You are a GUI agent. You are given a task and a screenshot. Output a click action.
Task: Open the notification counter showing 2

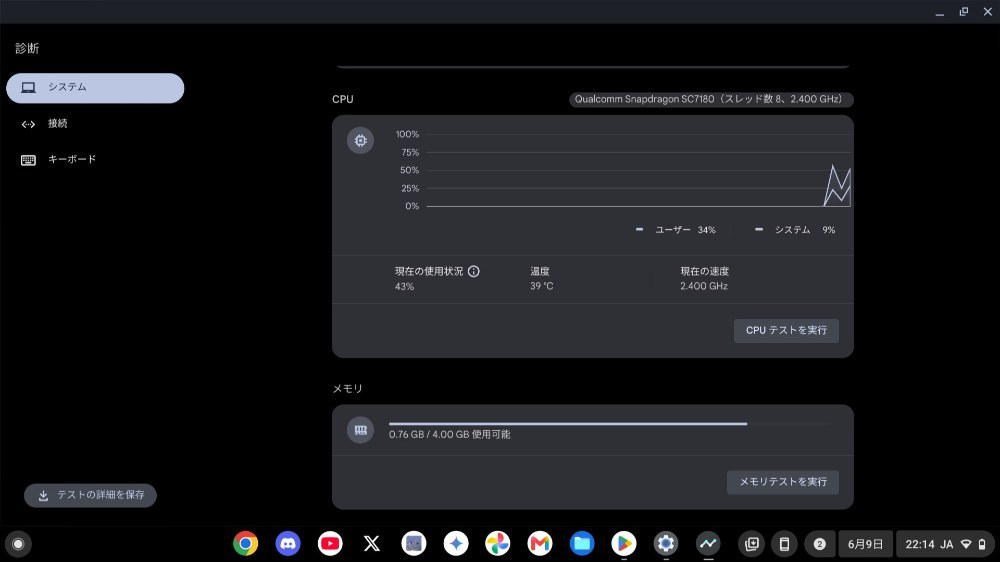pos(820,544)
